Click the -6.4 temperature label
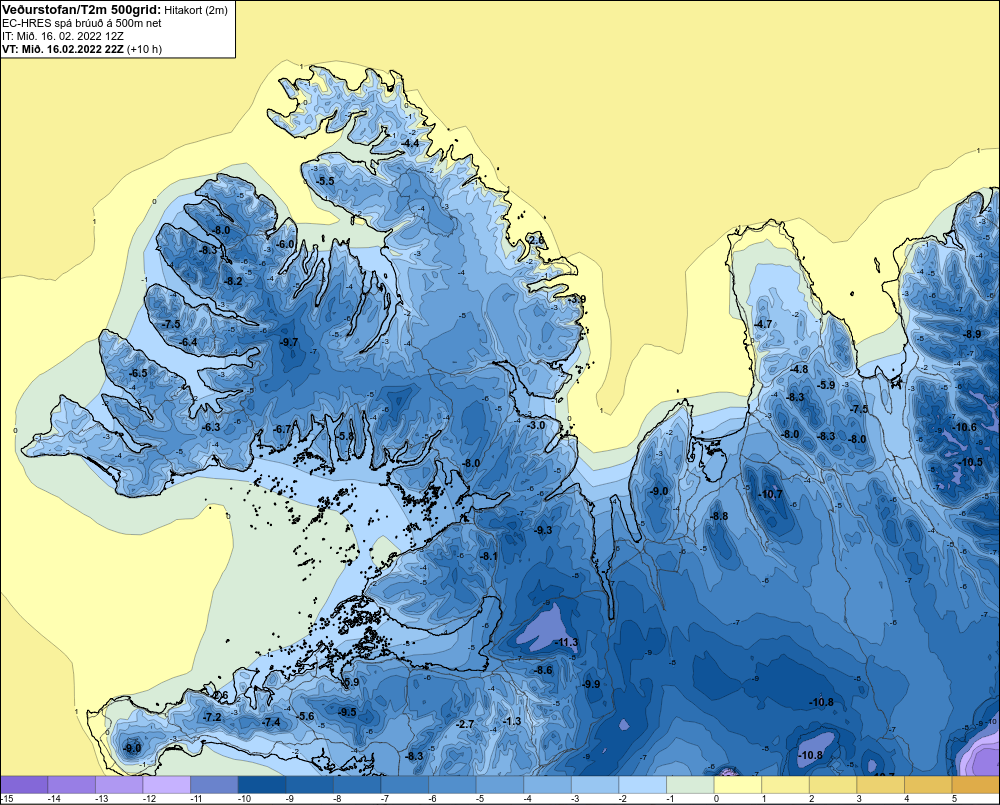The image size is (1000, 805). pos(188,342)
